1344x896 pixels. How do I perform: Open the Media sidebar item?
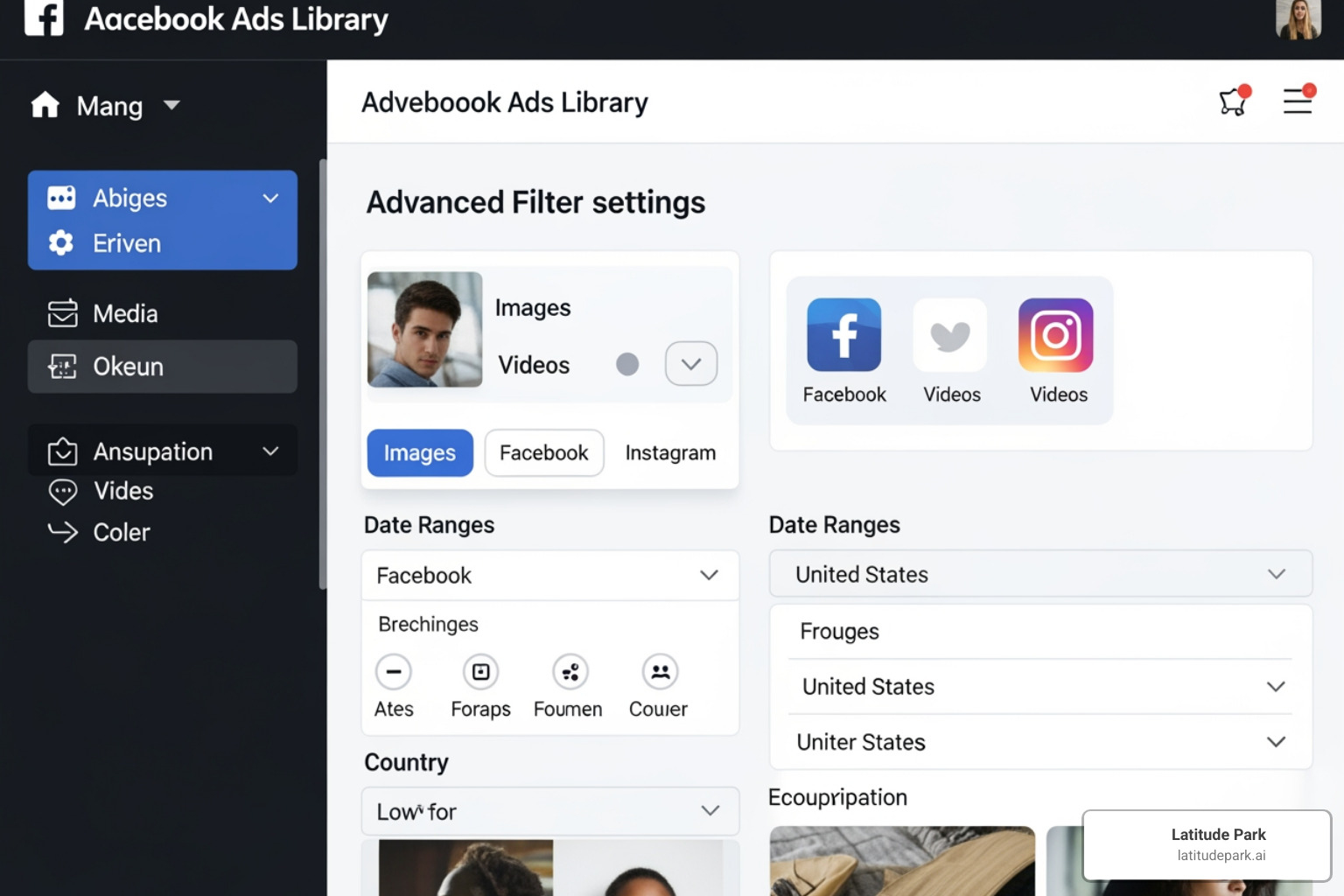click(124, 313)
